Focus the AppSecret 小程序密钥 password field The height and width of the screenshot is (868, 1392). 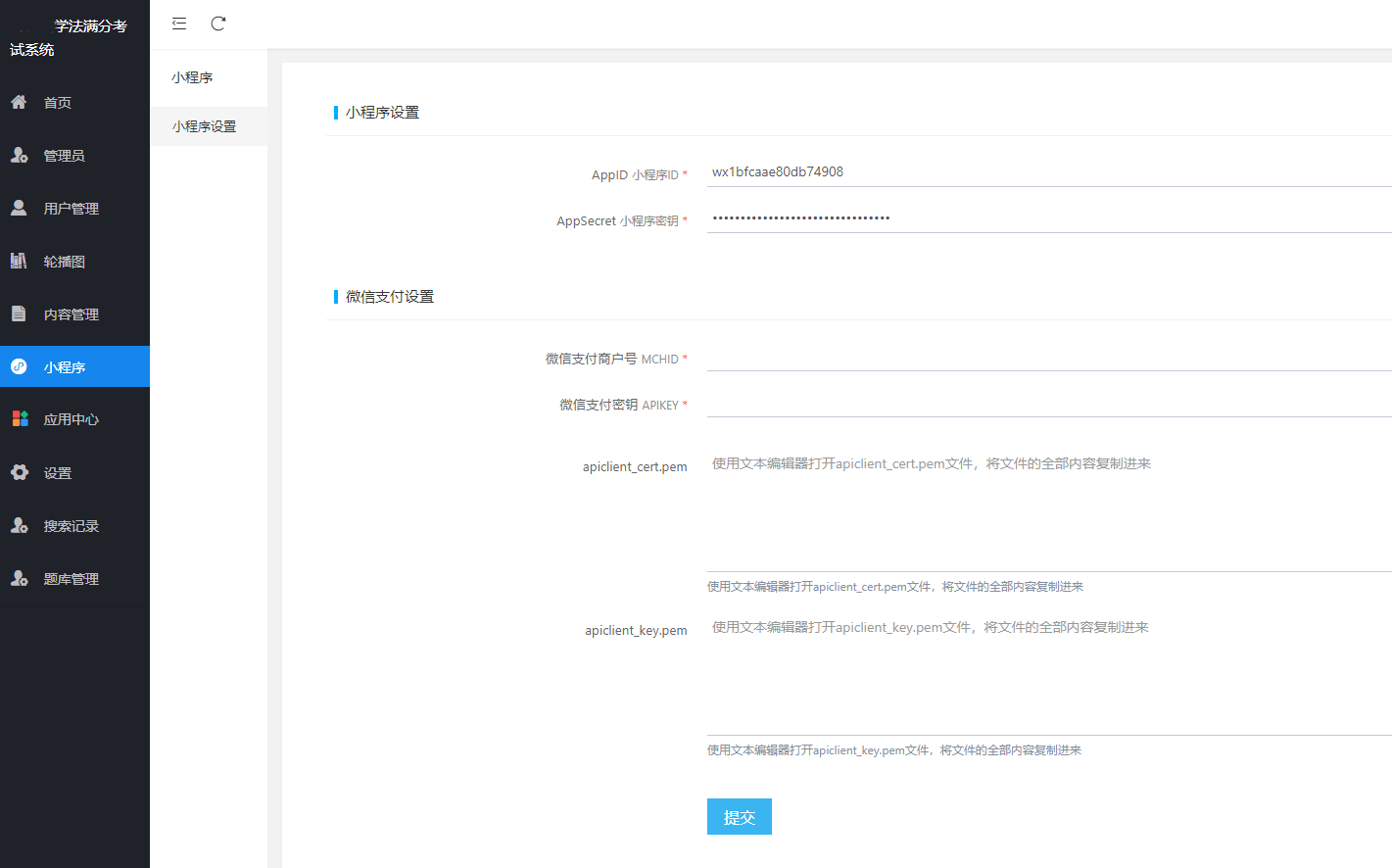click(x=1049, y=217)
